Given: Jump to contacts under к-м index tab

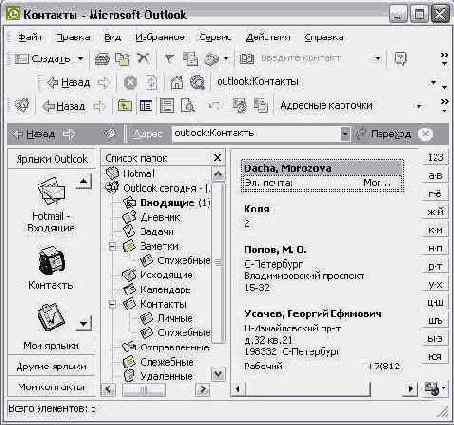Looking at the screenshot, I should point(435,230).
